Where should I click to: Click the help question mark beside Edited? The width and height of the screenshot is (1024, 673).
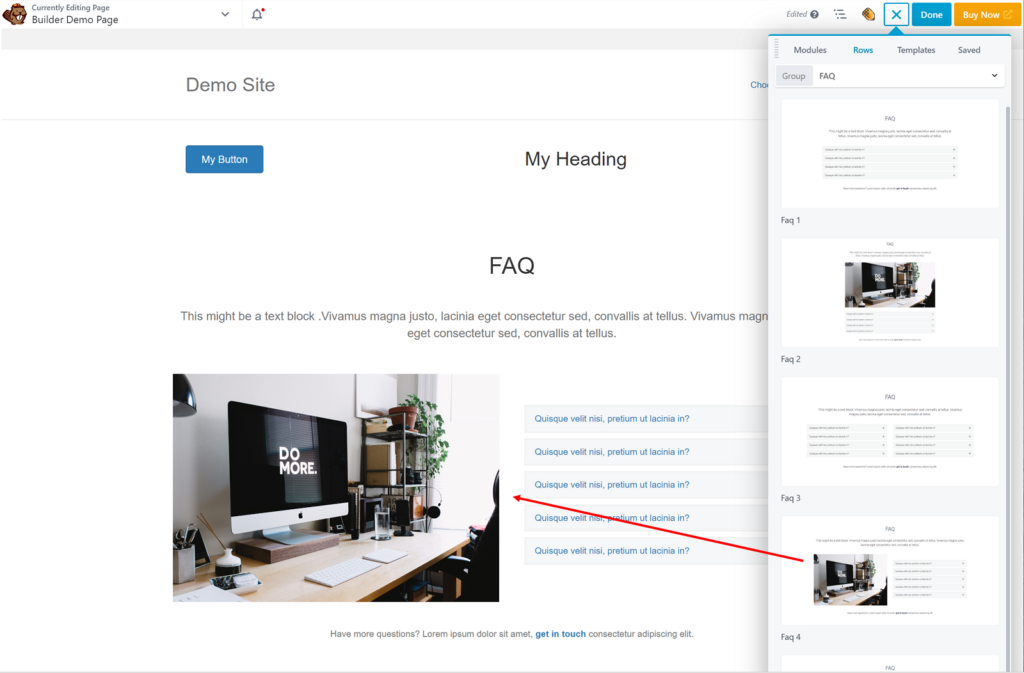814,14
